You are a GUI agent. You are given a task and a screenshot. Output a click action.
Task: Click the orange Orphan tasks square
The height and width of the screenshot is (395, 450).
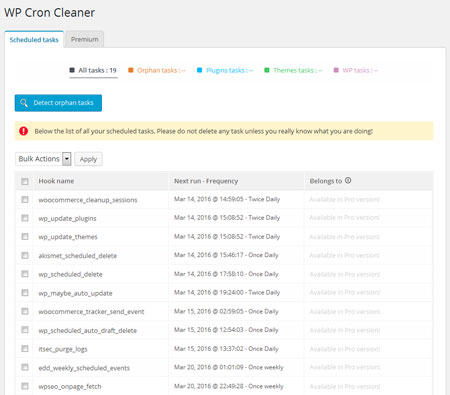click(x=131, y=70)
